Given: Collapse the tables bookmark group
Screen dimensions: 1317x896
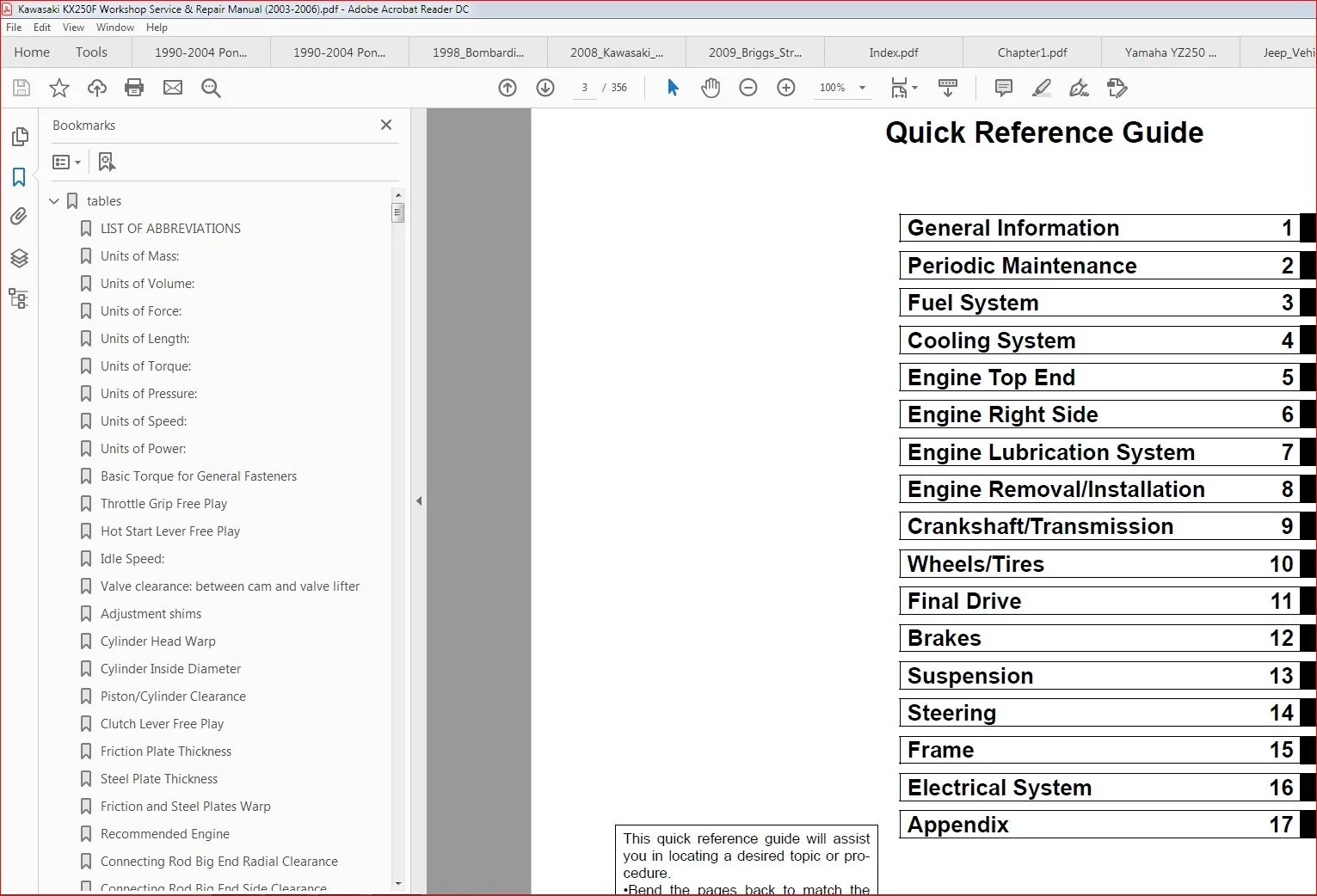Looking at the screenshot, I should pyautogui.click(x=54, y=201).
